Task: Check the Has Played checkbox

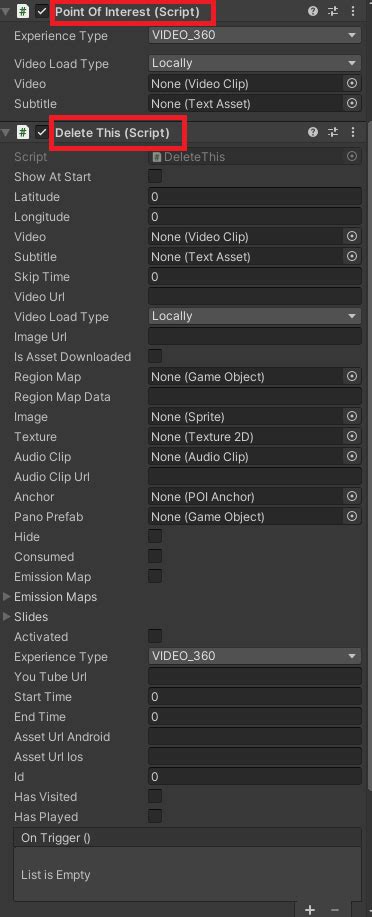Action: tap(155, 816)
